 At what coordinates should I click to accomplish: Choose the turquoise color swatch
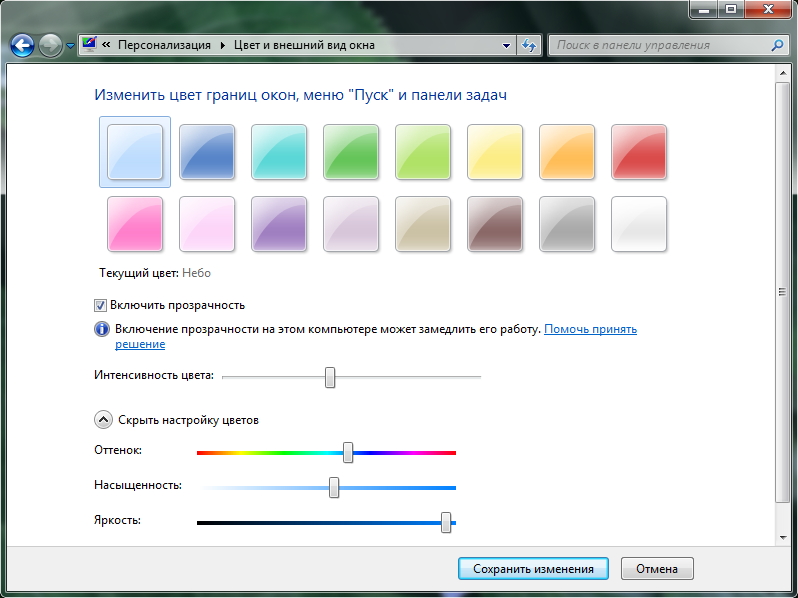279,152
